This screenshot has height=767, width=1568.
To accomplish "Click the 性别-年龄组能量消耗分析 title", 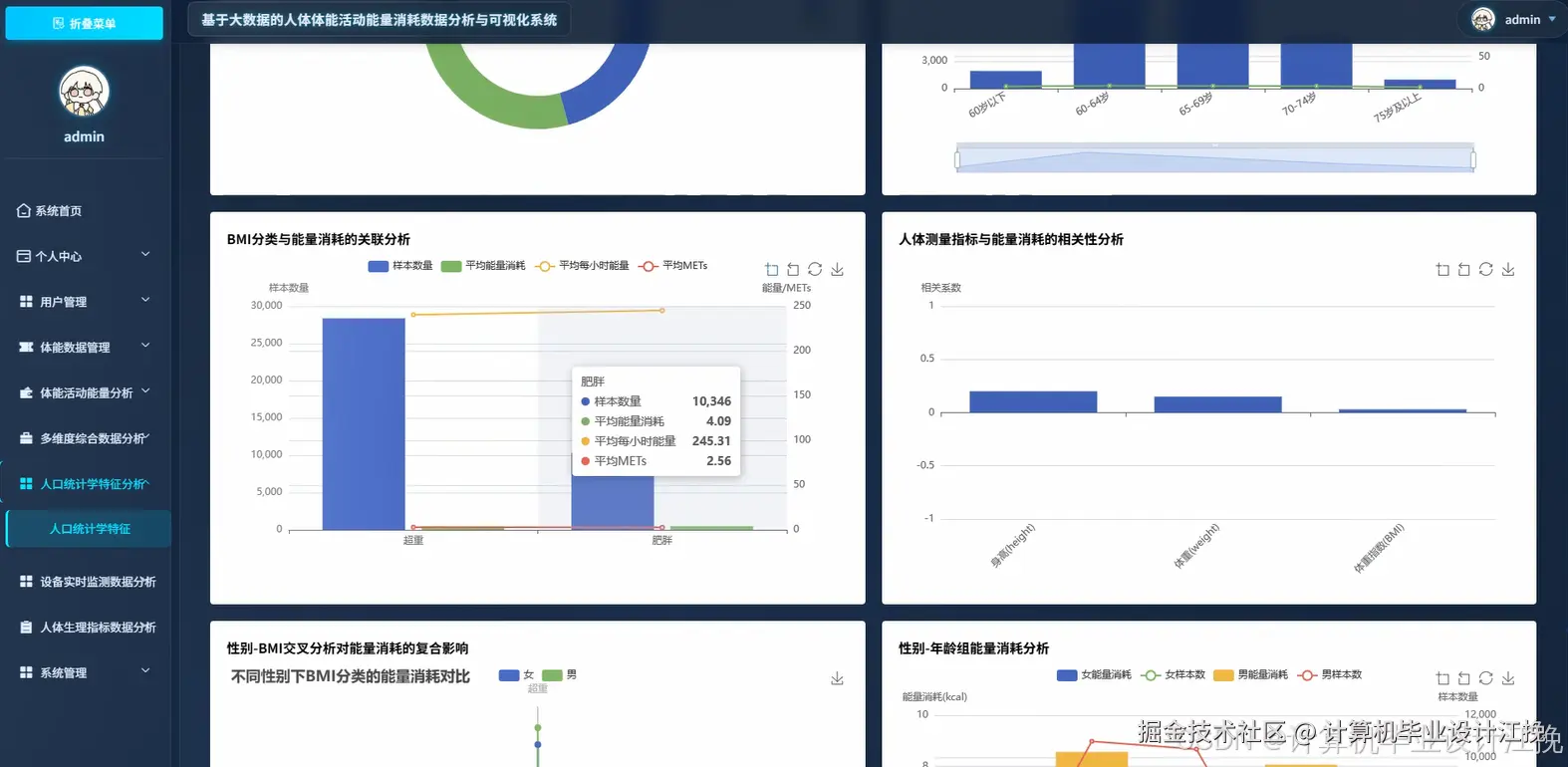I will point(973,648).
